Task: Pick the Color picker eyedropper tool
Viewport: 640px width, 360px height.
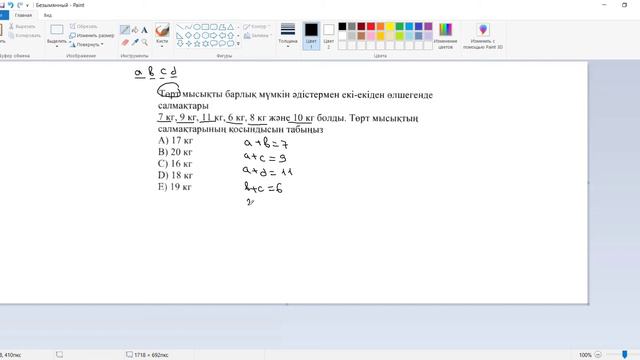Action: (x=135, y=42)
